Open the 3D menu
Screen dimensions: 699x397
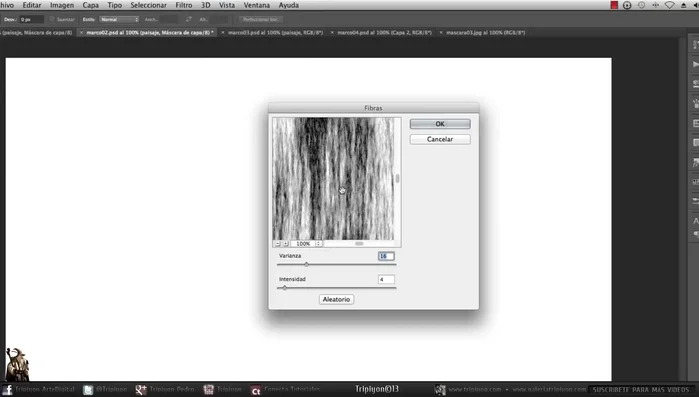point(206,5)
